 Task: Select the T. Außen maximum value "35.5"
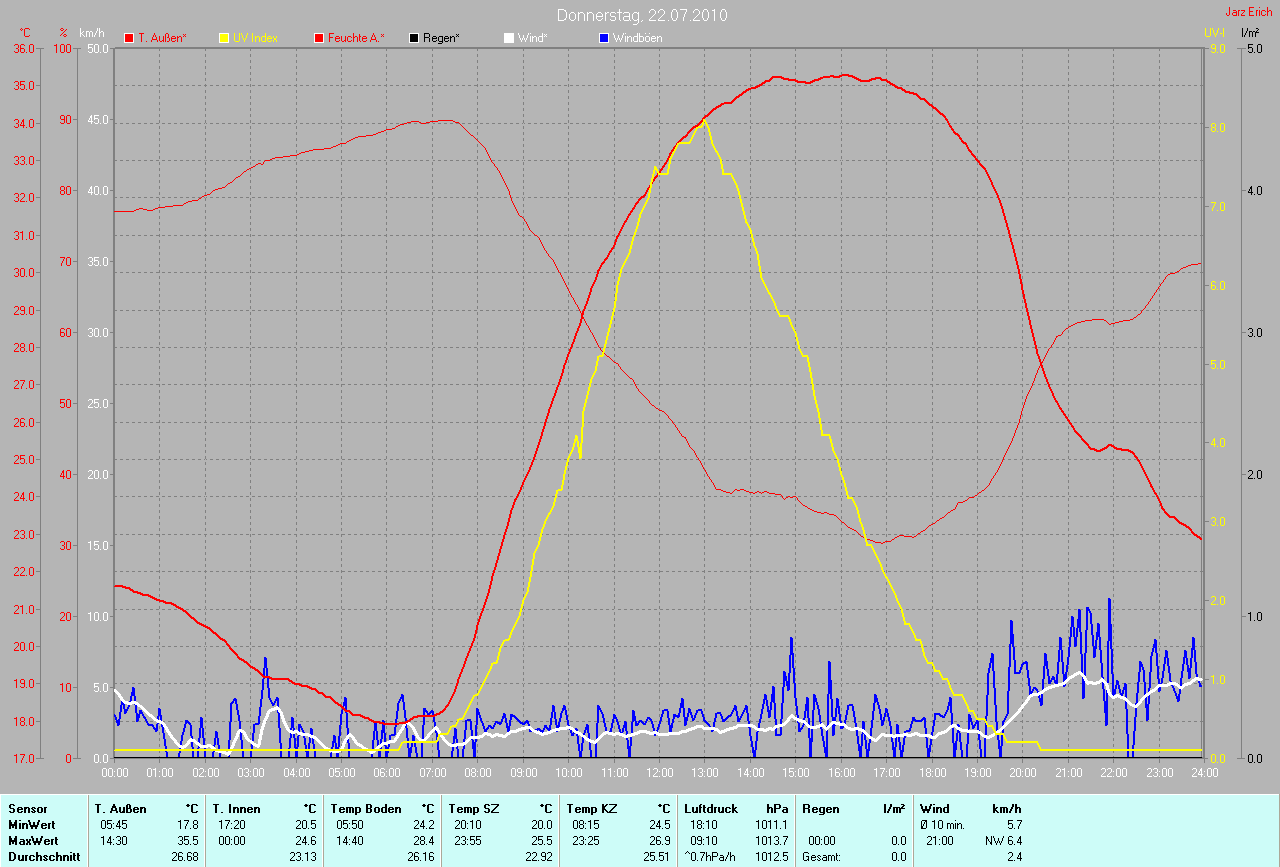click(188, 841)
